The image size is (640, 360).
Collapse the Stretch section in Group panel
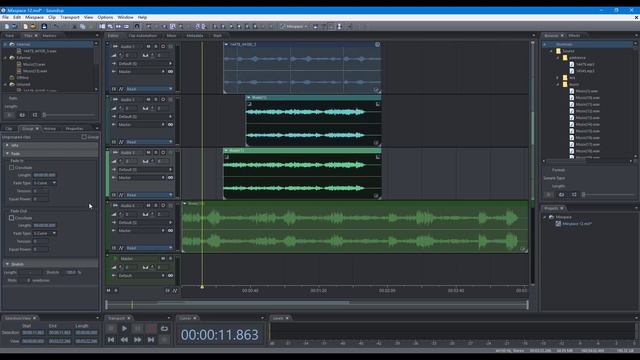[7, 264]
